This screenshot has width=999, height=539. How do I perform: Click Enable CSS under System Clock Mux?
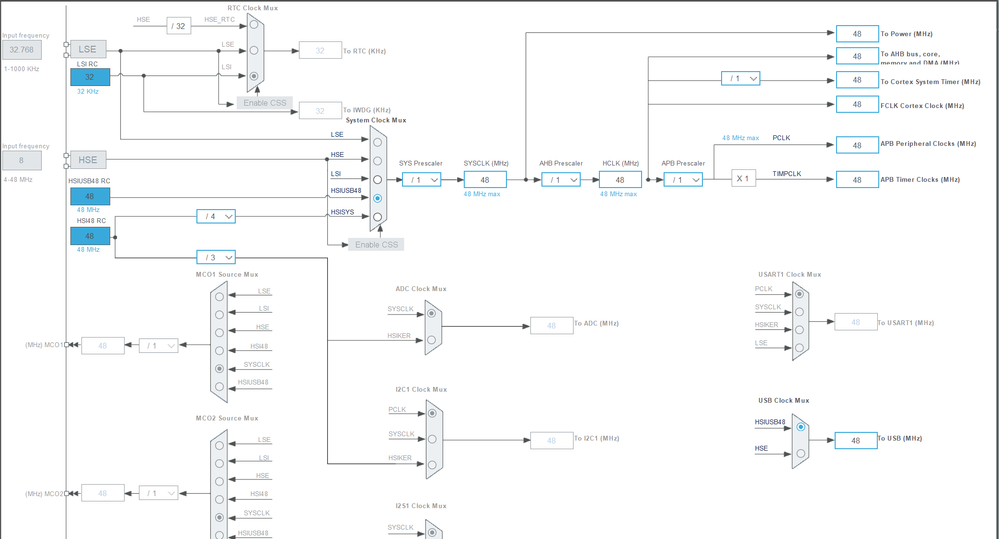coord(377,245)
